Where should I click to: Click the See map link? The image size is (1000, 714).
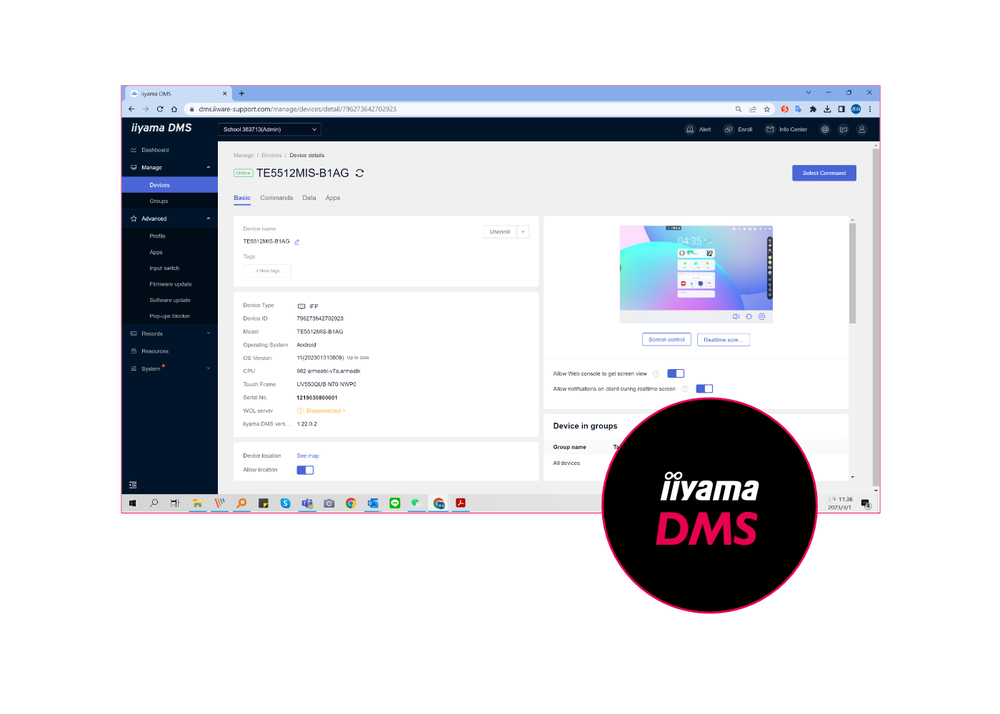308,456
